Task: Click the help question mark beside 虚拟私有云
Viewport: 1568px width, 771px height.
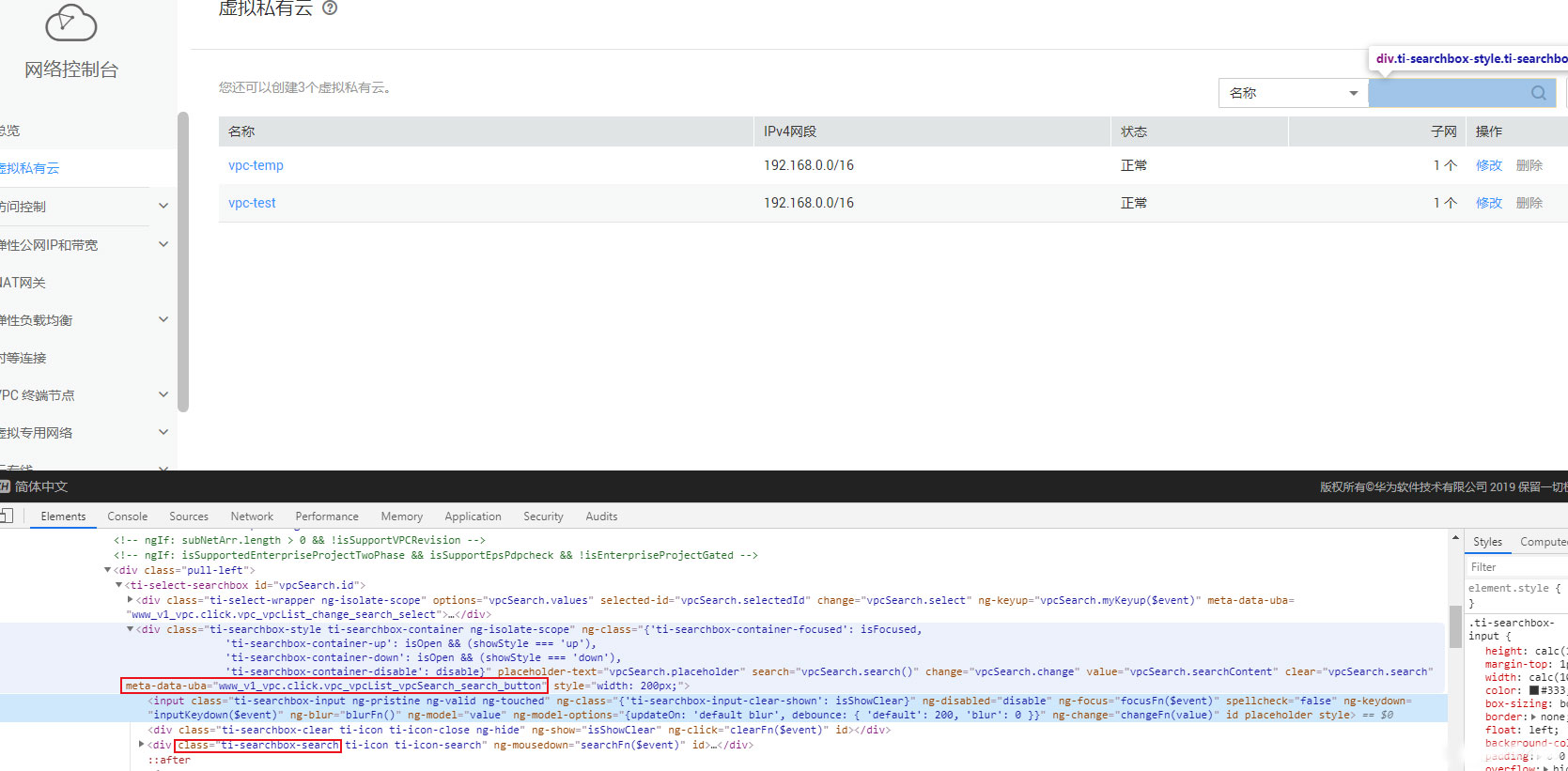Action: click(x=330, y=8)
